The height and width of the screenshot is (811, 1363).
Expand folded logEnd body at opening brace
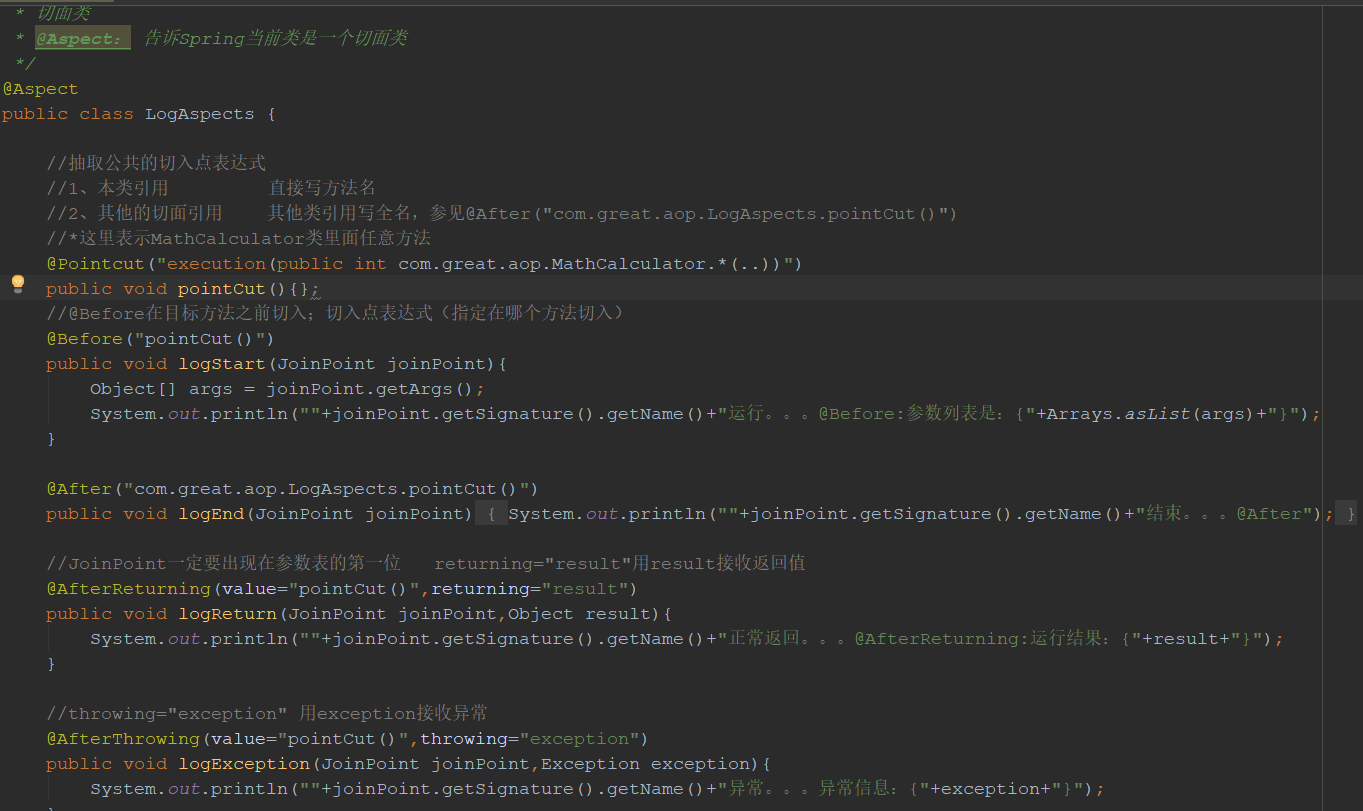coord(491,514)
